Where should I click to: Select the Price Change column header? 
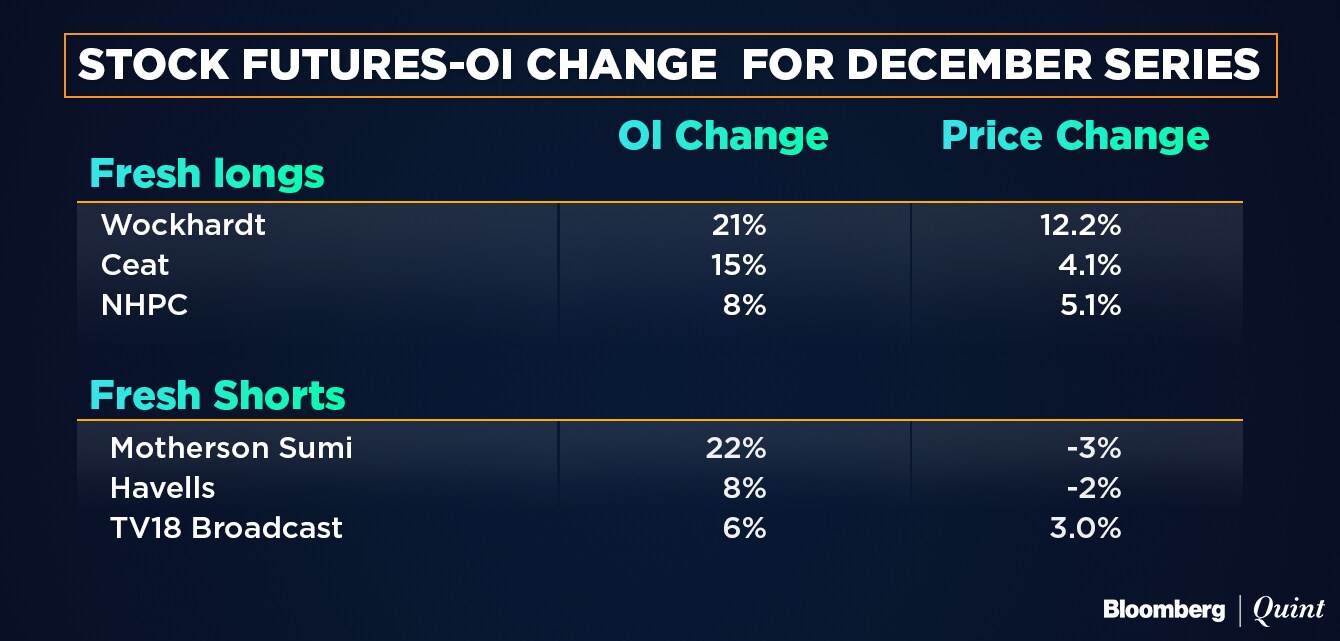click(1076, 136)
